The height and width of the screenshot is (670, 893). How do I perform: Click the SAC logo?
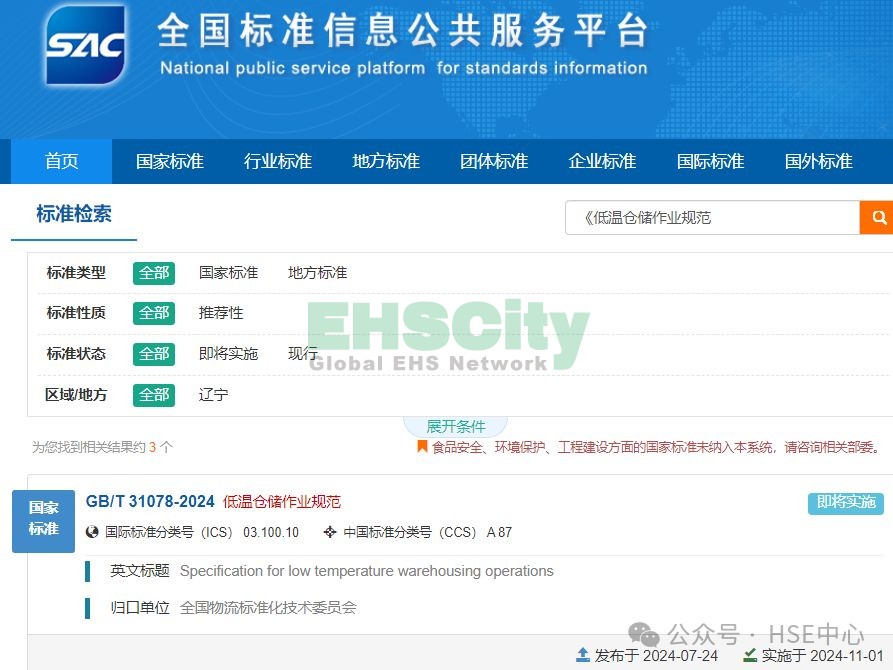pos(85,45)
